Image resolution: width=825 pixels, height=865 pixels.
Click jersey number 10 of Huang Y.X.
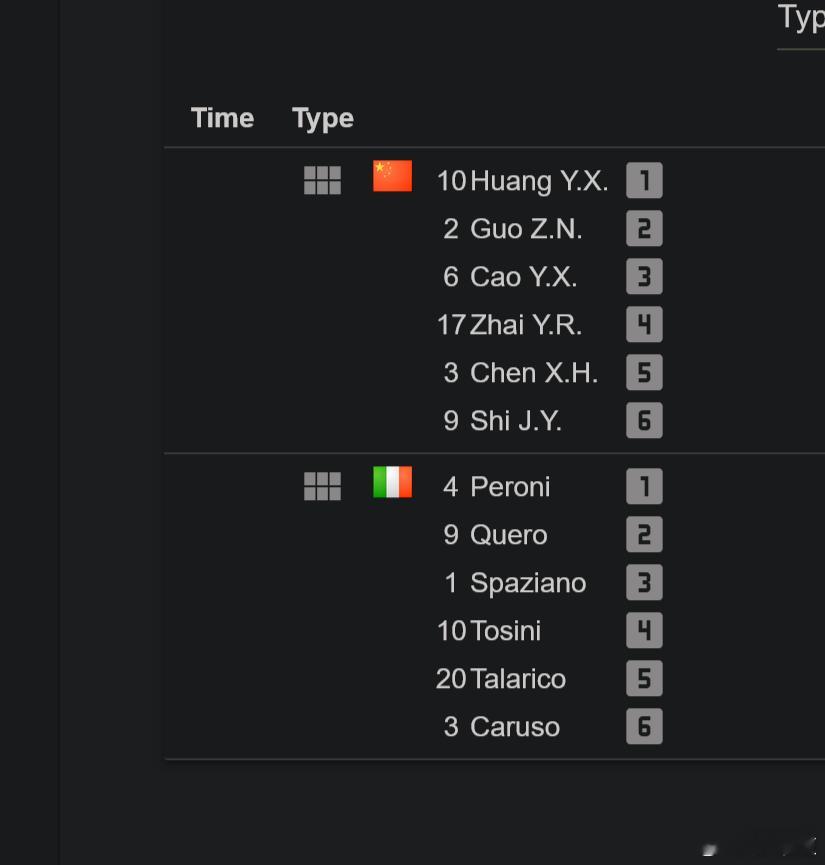[451, 181]
